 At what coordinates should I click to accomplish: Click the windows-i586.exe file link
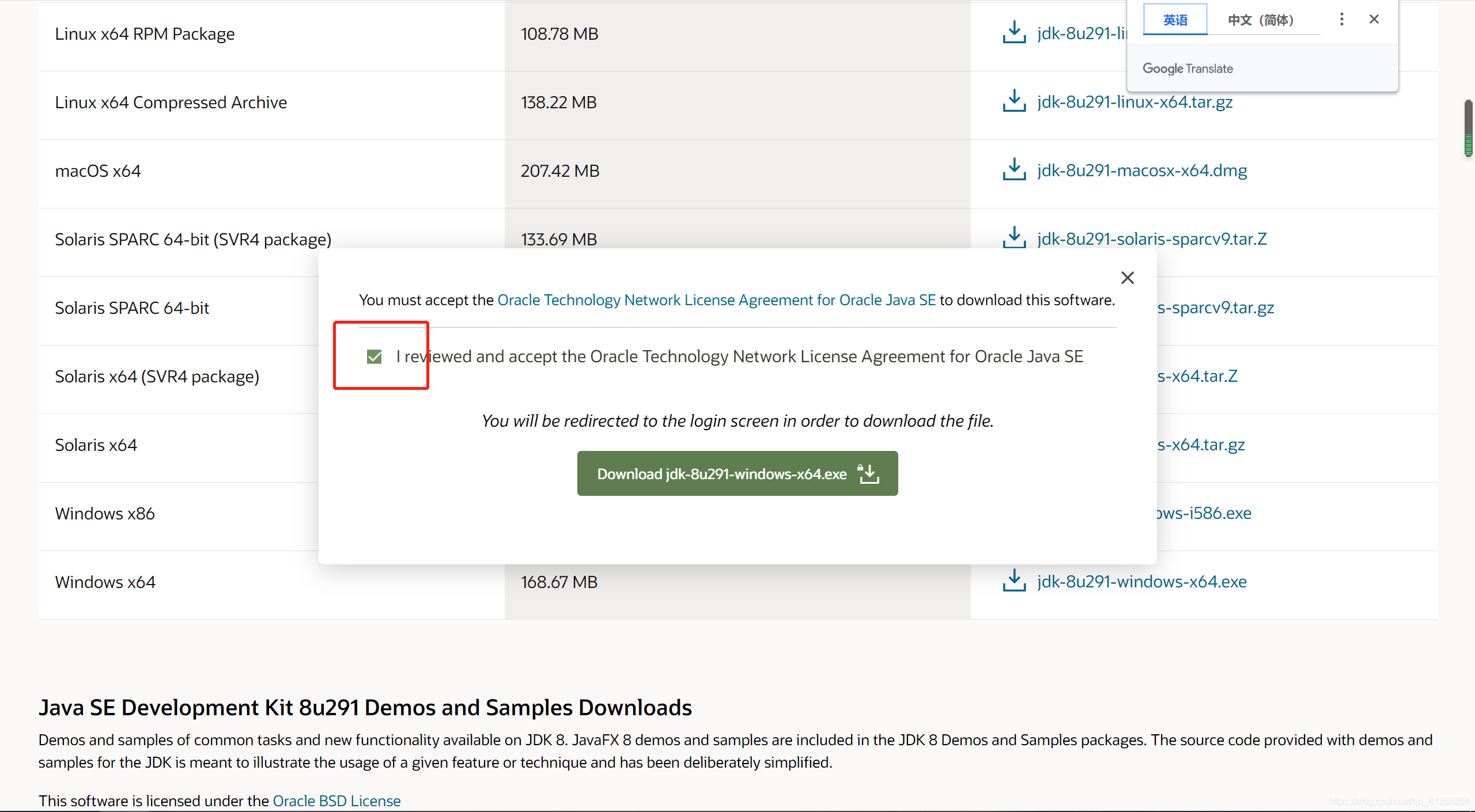pos(1204,513)
